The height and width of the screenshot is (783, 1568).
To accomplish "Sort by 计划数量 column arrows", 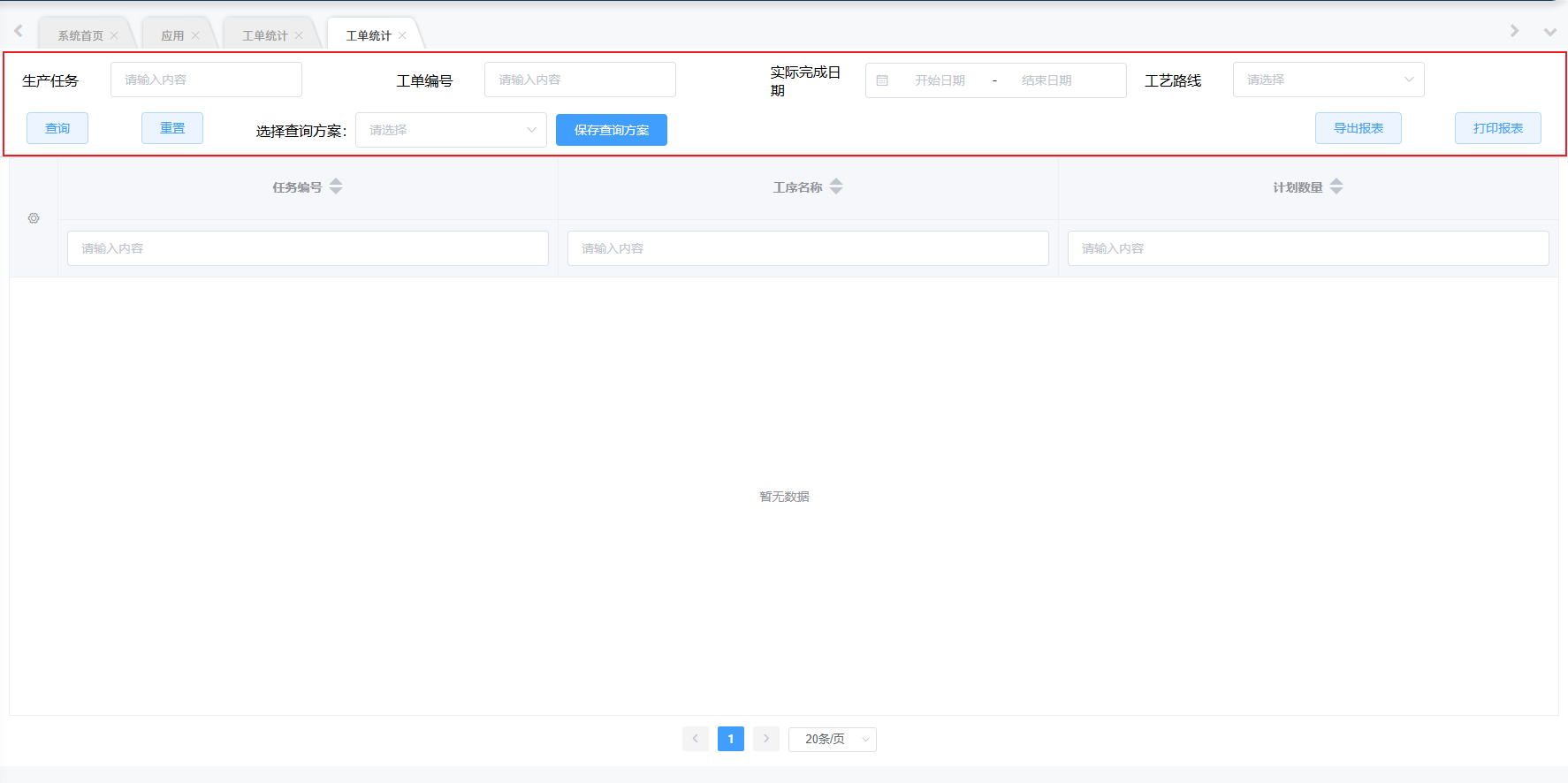I will point(1336,186).
